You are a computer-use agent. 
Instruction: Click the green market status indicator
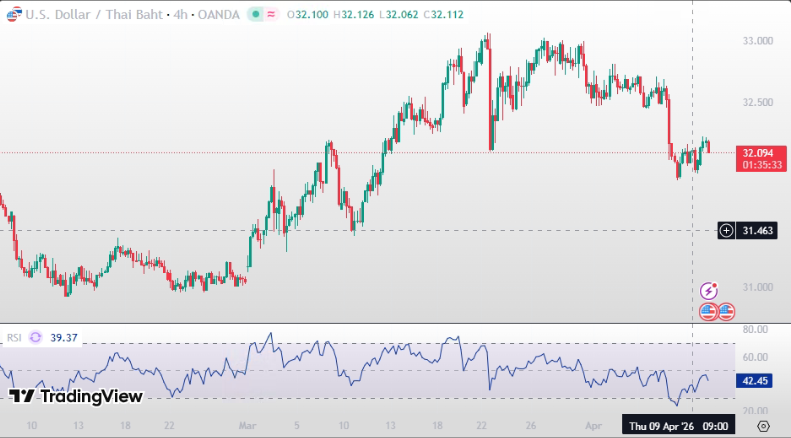point(255,15)
